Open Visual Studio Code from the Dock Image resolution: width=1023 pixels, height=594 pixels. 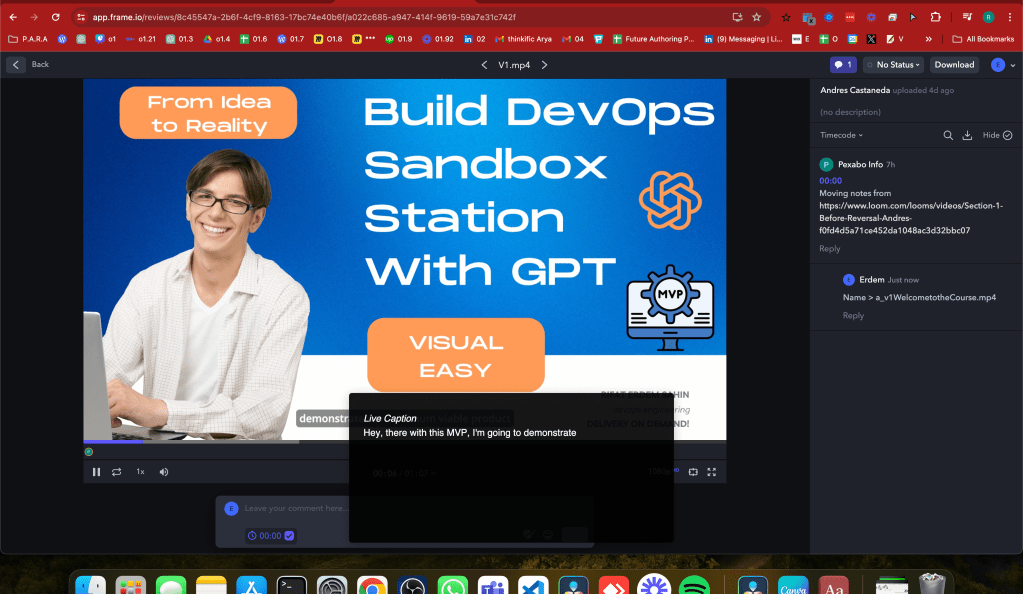(x=533, y=586)
